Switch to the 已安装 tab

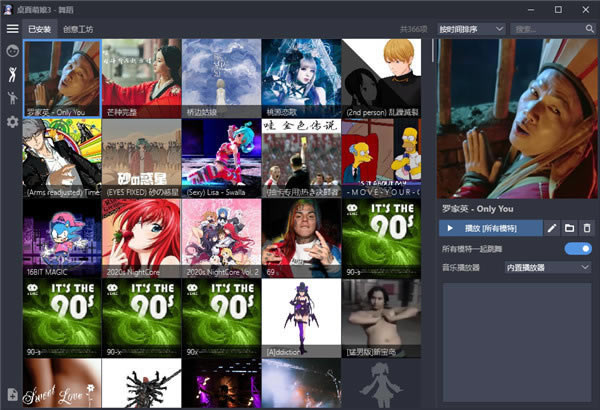click(39, 29)
